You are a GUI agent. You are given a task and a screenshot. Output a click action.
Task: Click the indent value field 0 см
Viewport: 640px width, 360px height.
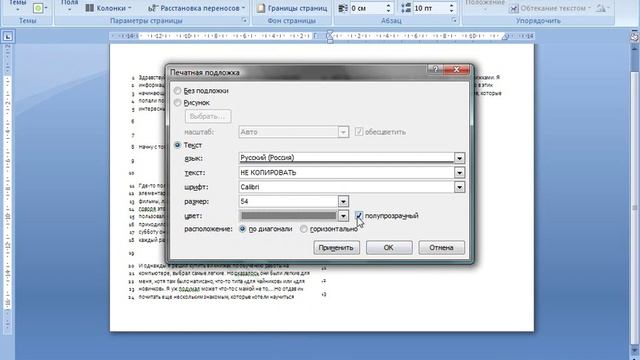[x=367, y=8]
